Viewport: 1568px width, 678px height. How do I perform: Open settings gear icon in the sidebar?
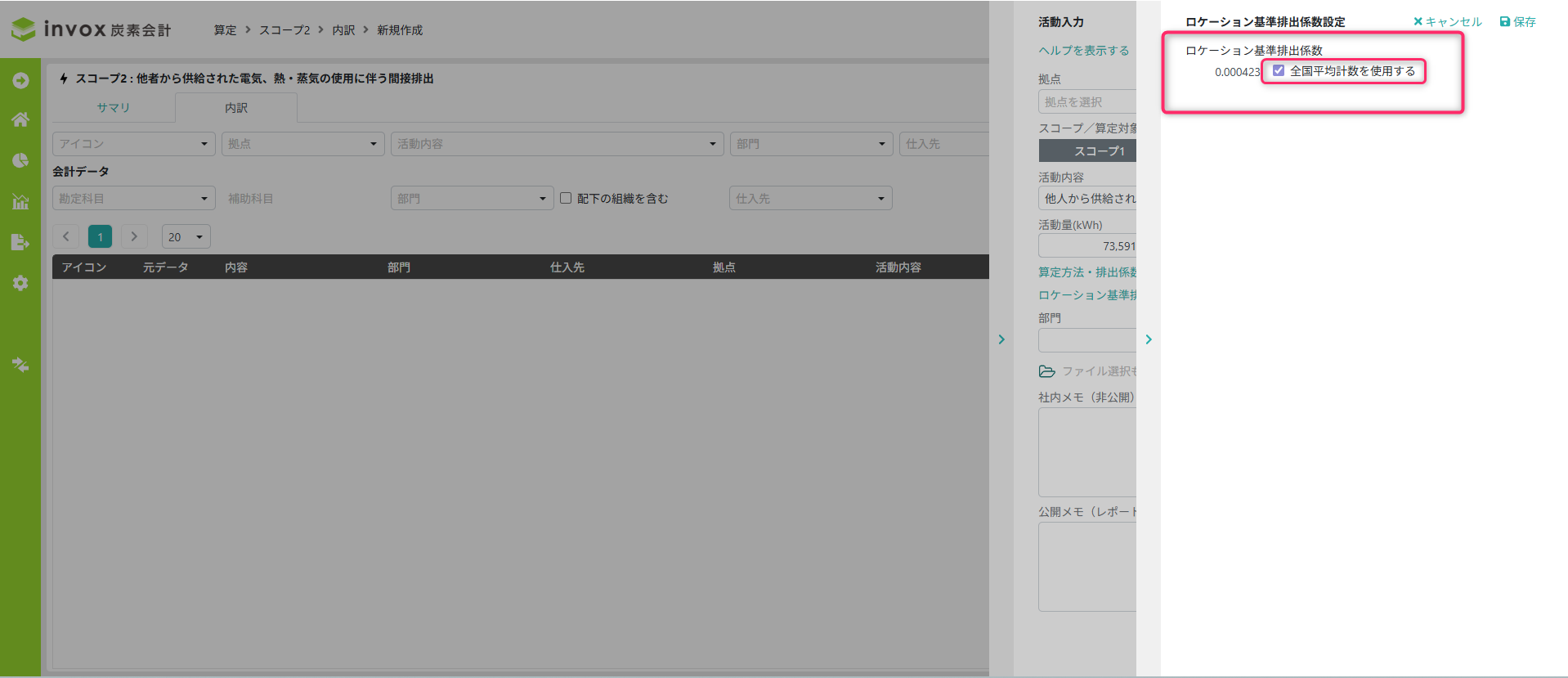coord(20,283)
